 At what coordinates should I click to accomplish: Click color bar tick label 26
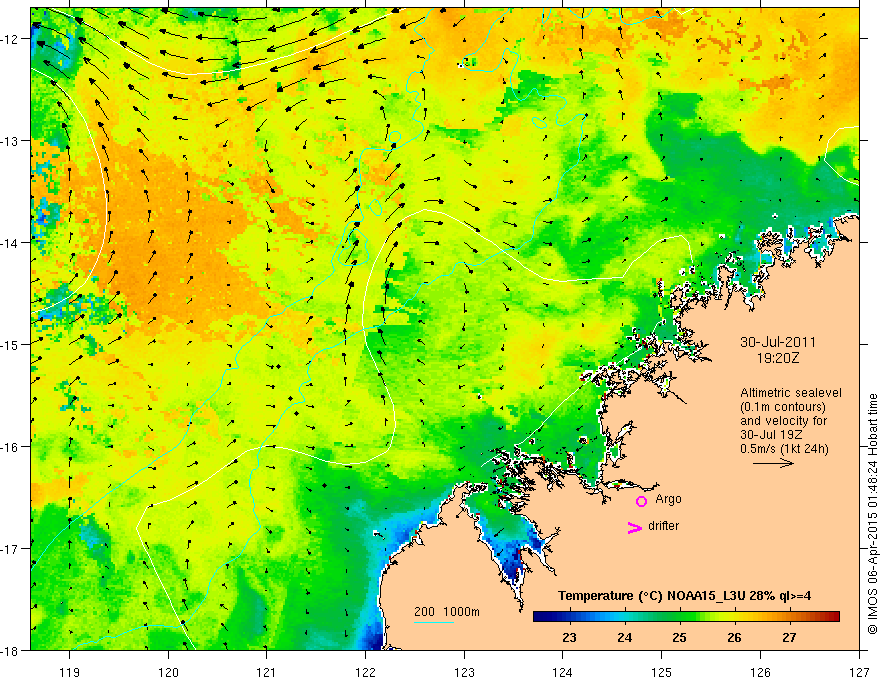(734, 638)
